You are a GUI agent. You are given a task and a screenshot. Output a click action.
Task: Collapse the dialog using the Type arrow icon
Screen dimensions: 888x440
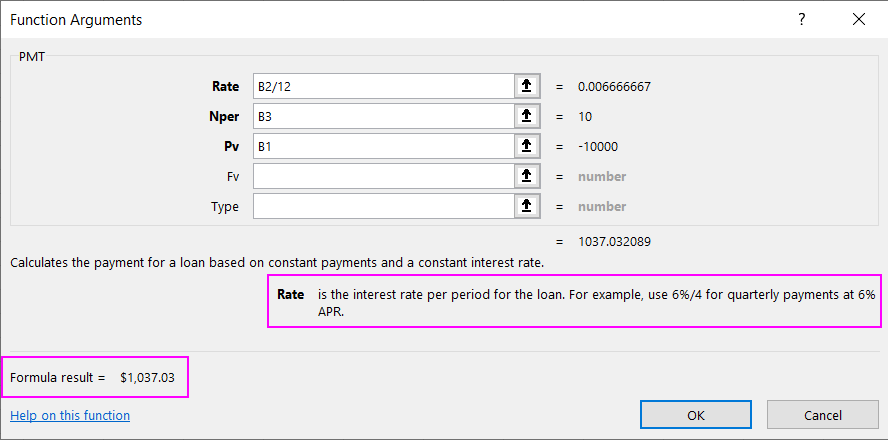tap(526, 206)
